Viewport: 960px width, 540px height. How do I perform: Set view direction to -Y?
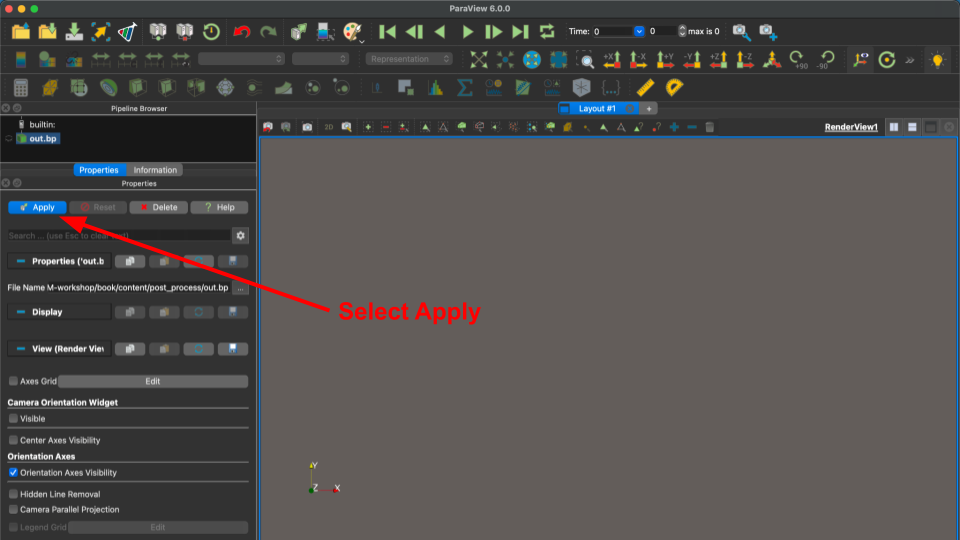692,59
